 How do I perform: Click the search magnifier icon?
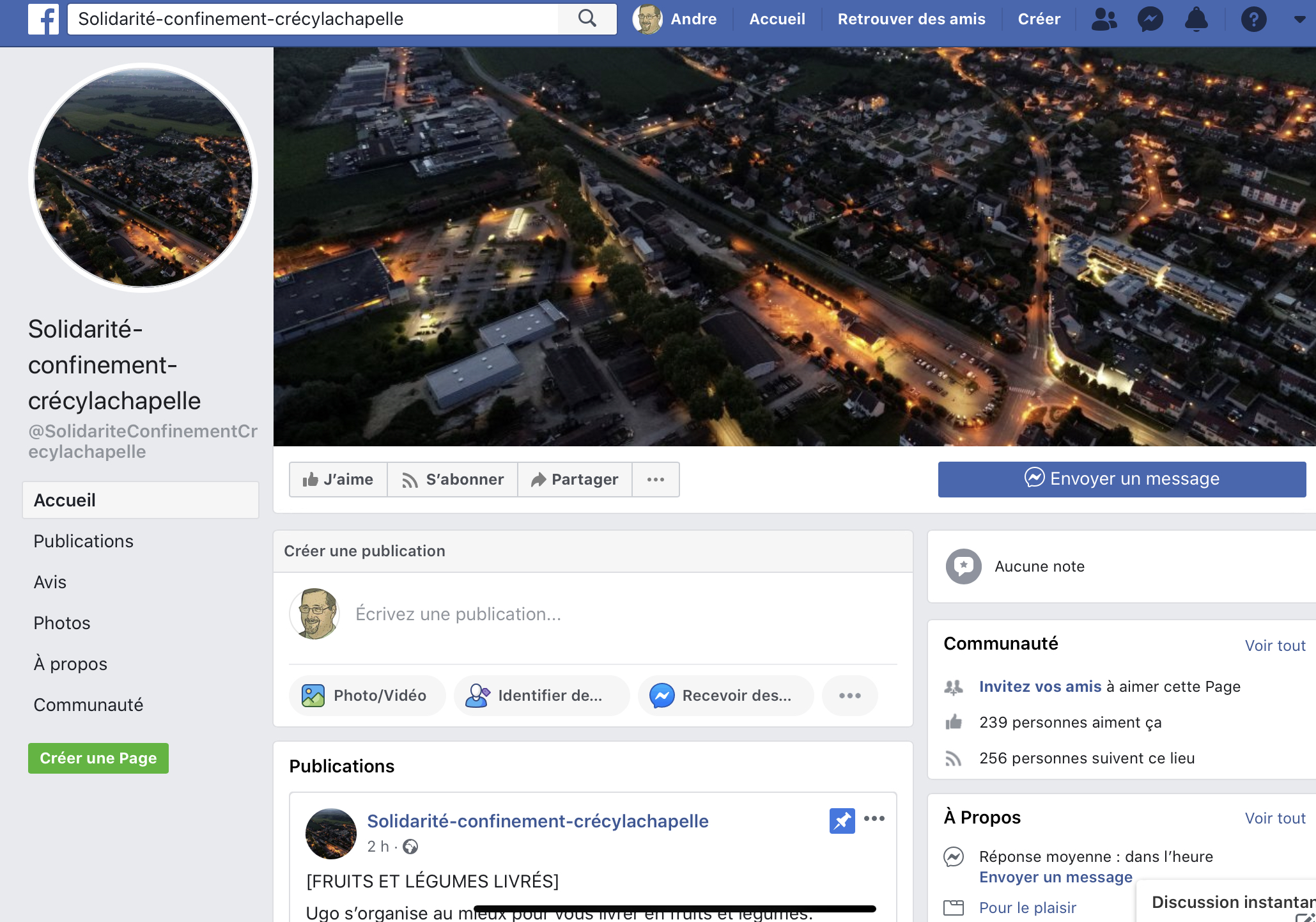point(587,19)
